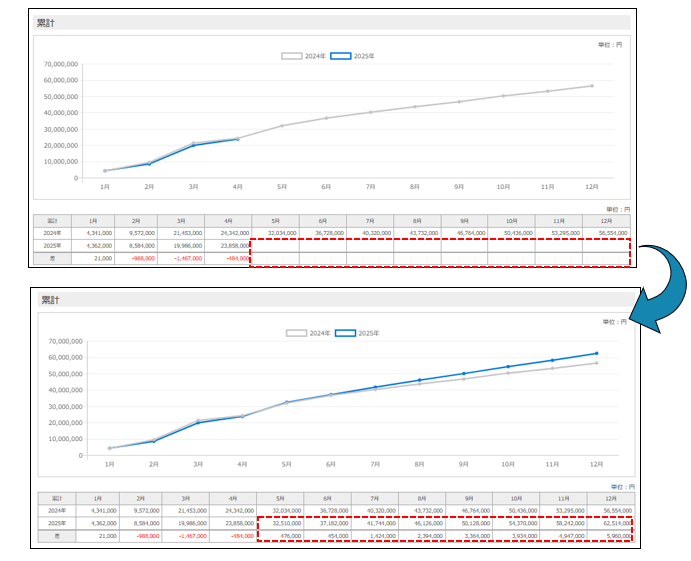Click the -988,000 red value in top table

(134, 258)
